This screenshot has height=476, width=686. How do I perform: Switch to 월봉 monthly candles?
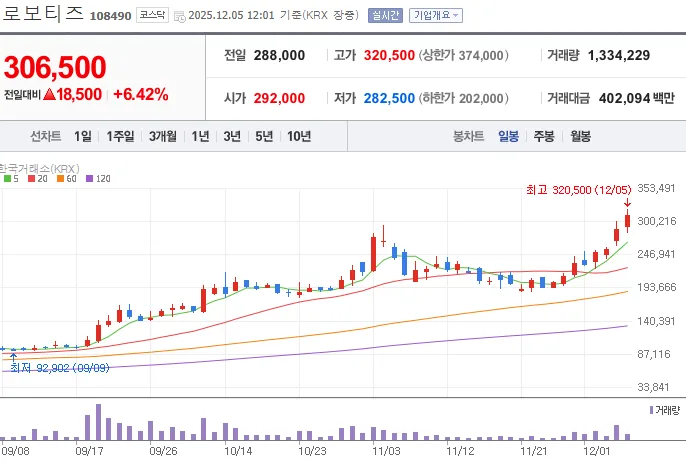tap(580, 136)
